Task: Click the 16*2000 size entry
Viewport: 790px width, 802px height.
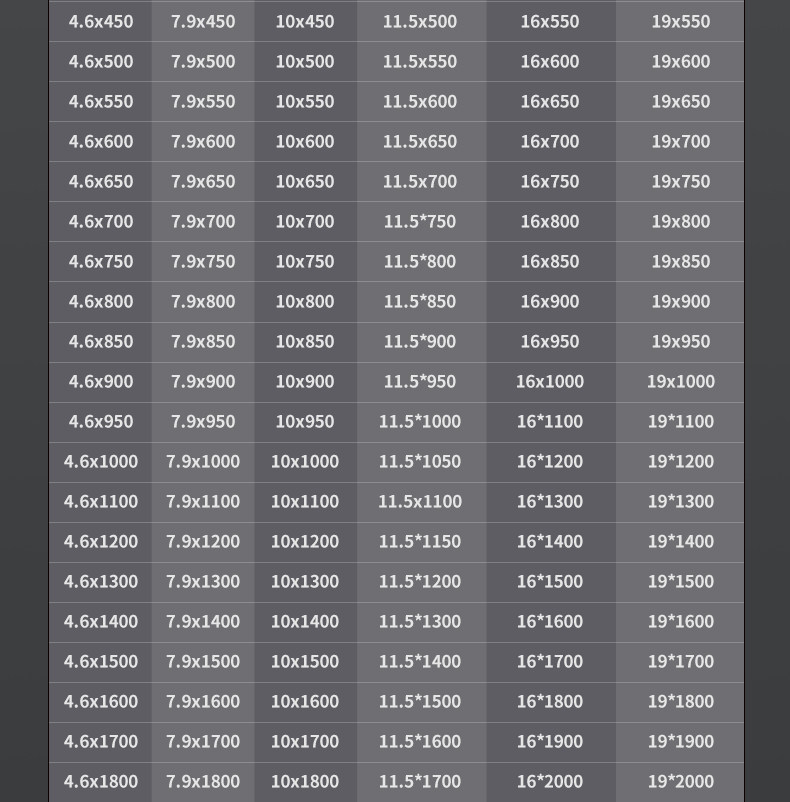Action: (x=550, y=782)
